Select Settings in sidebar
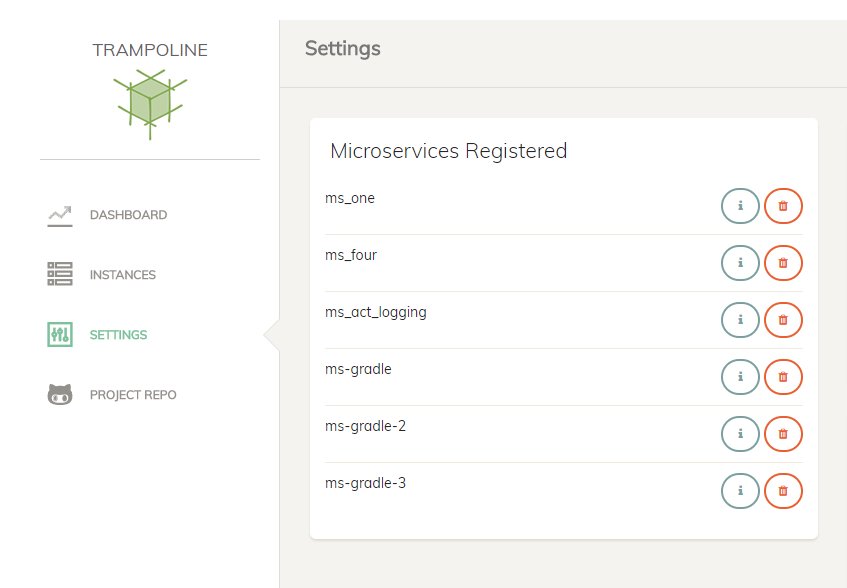847x588 pixels. 118,335
